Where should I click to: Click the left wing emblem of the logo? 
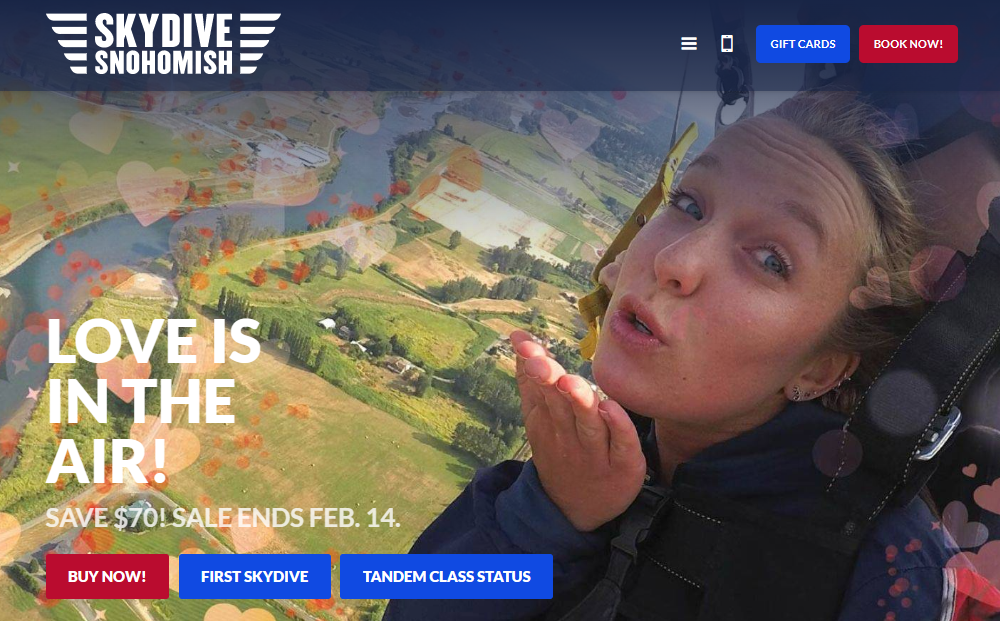[68, 43]
